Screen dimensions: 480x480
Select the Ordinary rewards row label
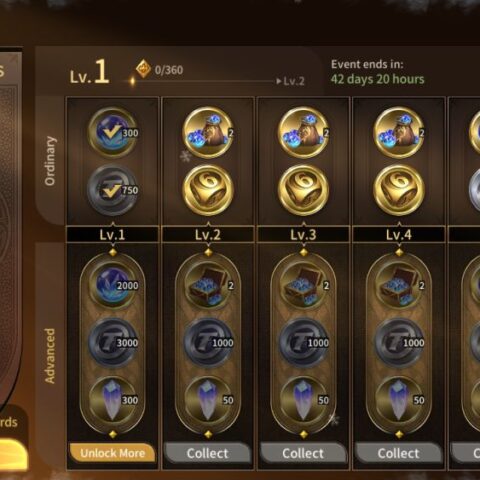(x=50, y=161)
